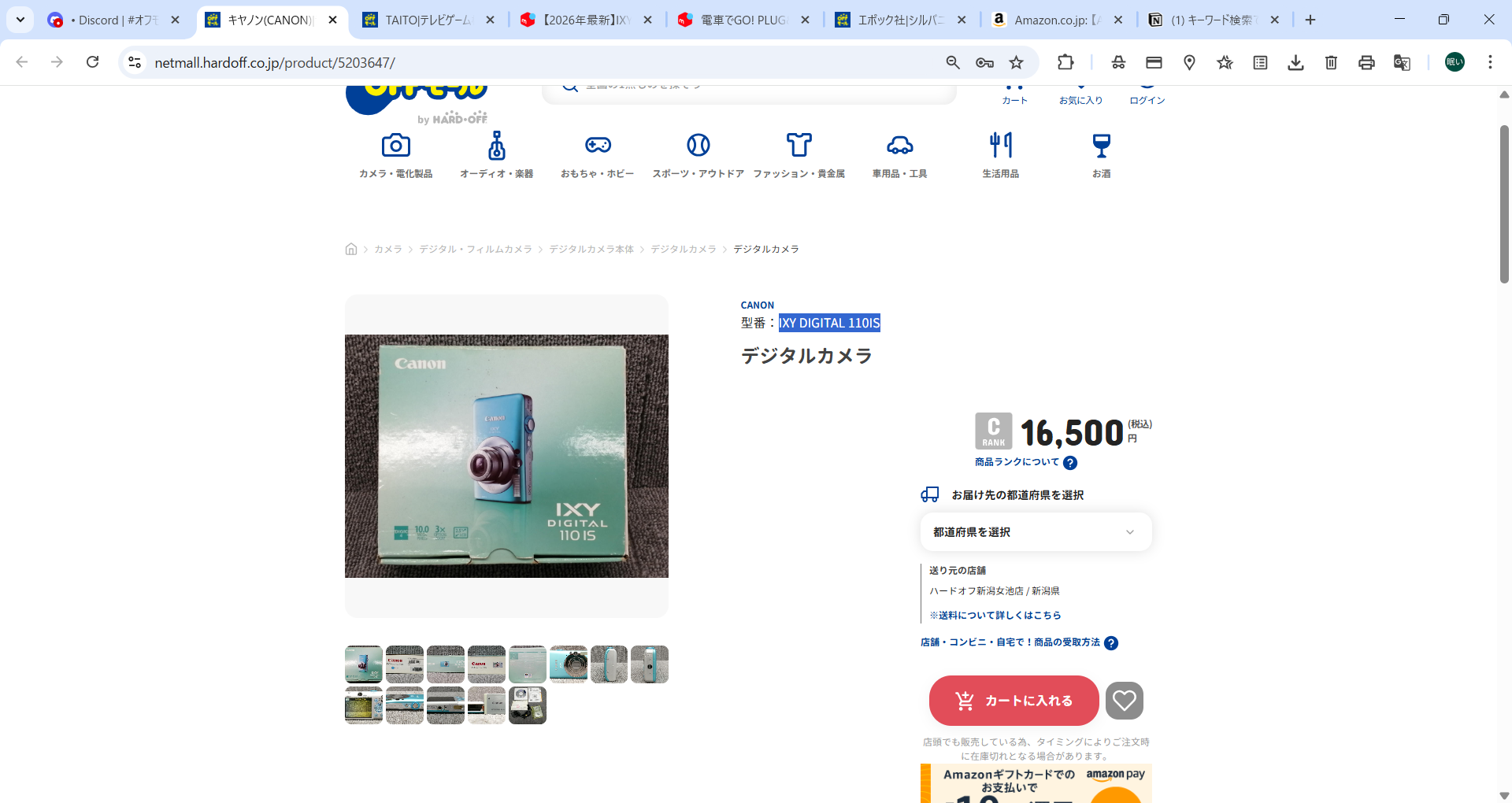The width and height of the screenshot is (1512, 803).
Task: Open the ログイン login header link
Action: point(1147,93)
